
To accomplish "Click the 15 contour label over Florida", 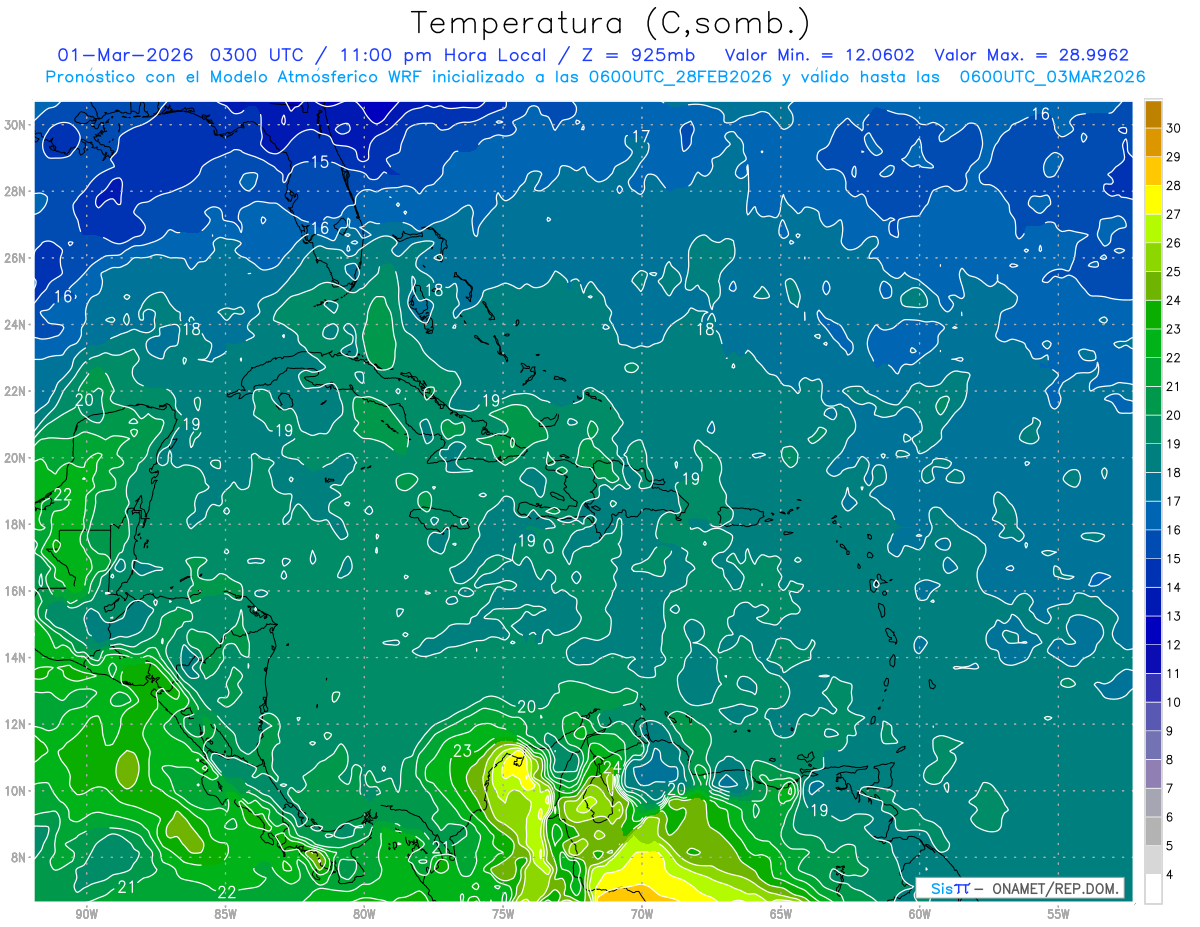I will (320, 162).
